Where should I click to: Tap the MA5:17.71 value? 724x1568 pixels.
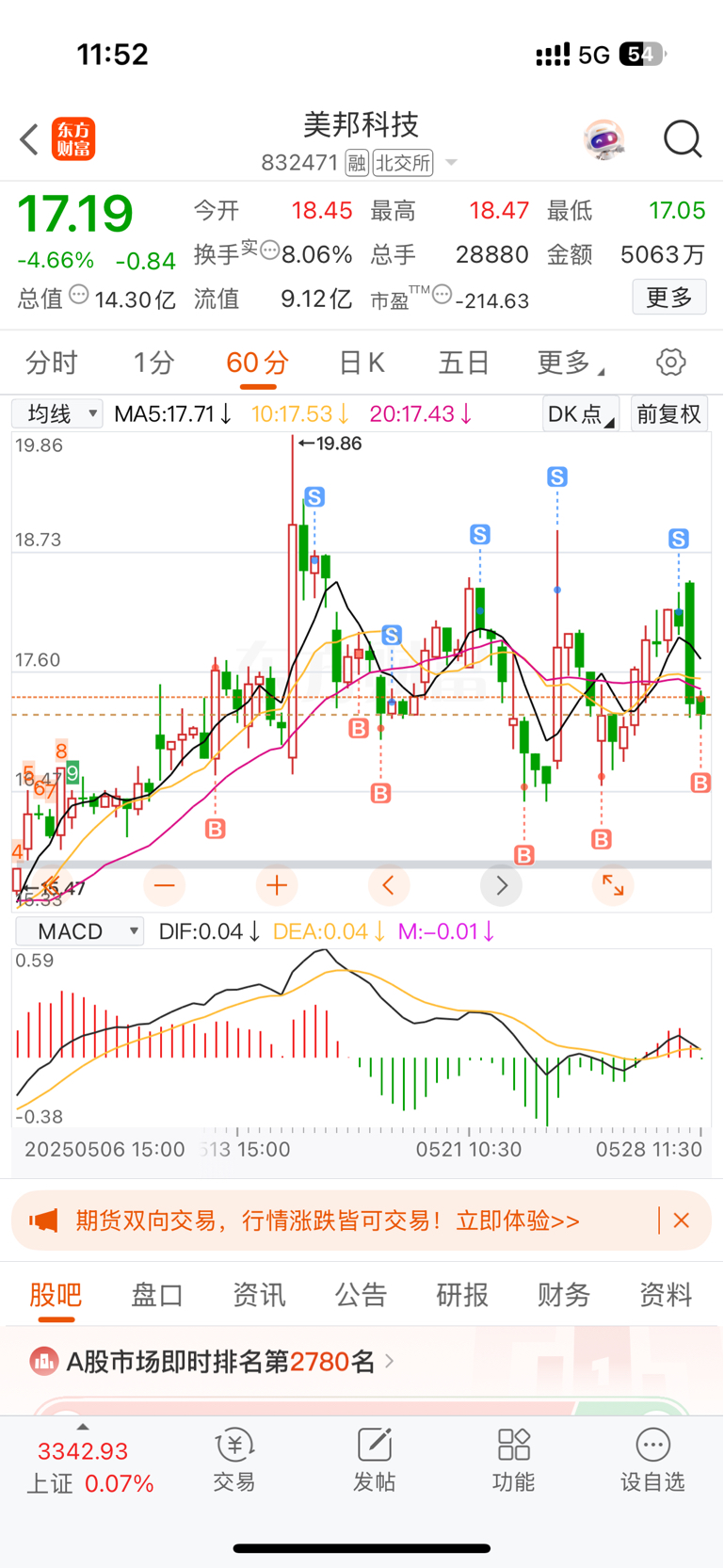173,413
